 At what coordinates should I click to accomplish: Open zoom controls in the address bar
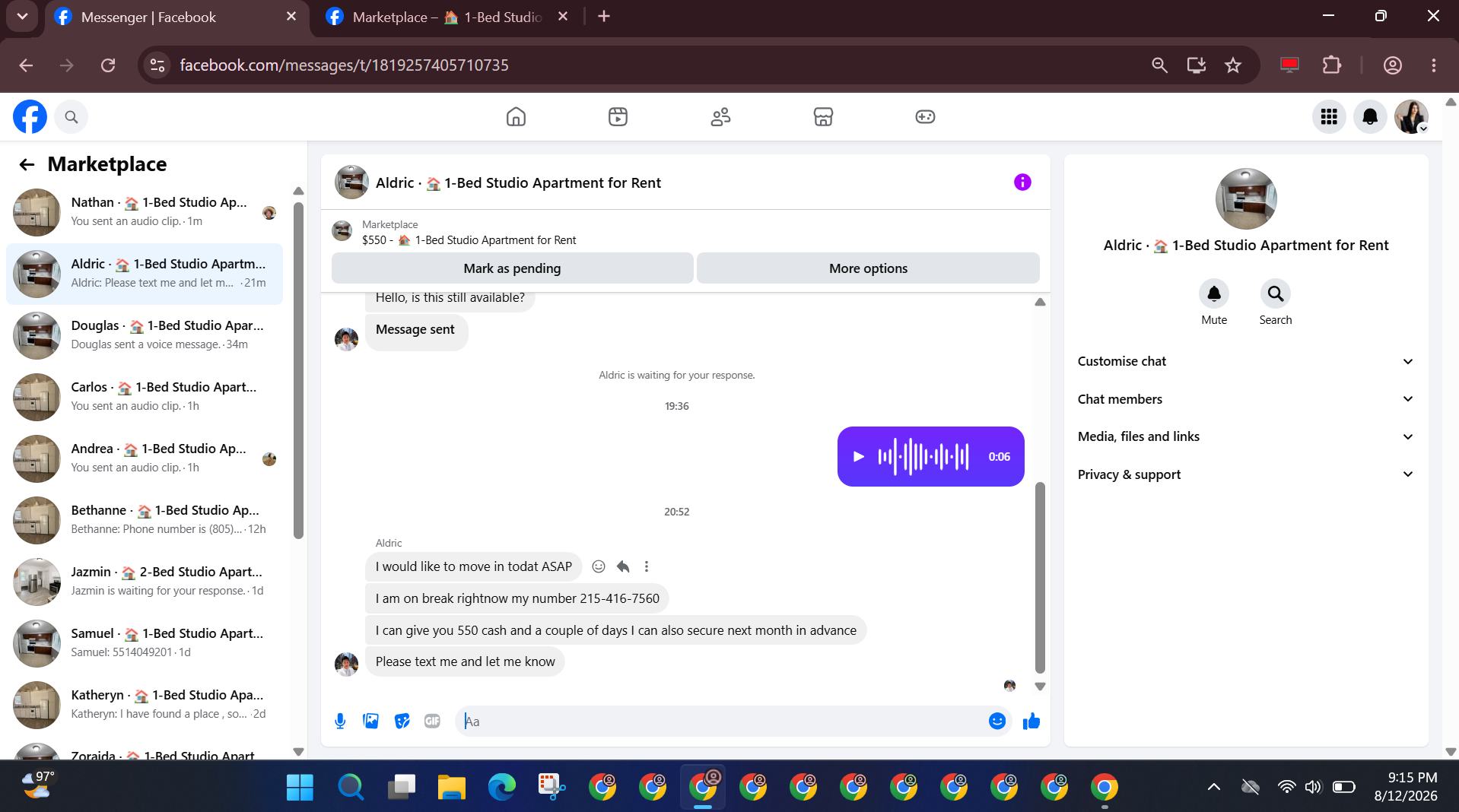pyautogui.click(x=1159, y=65)
